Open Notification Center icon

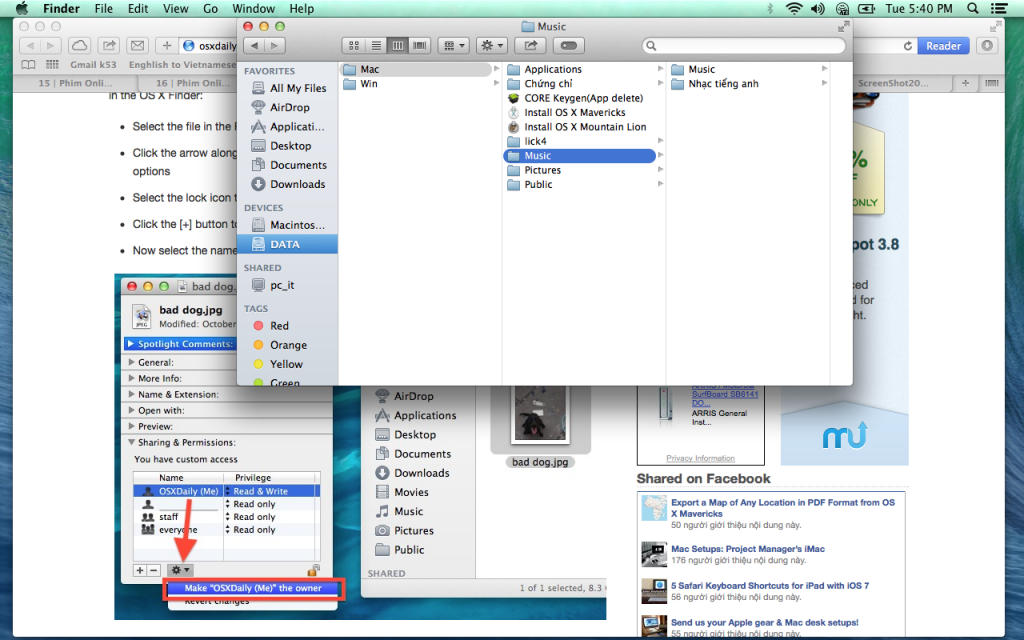999,8
